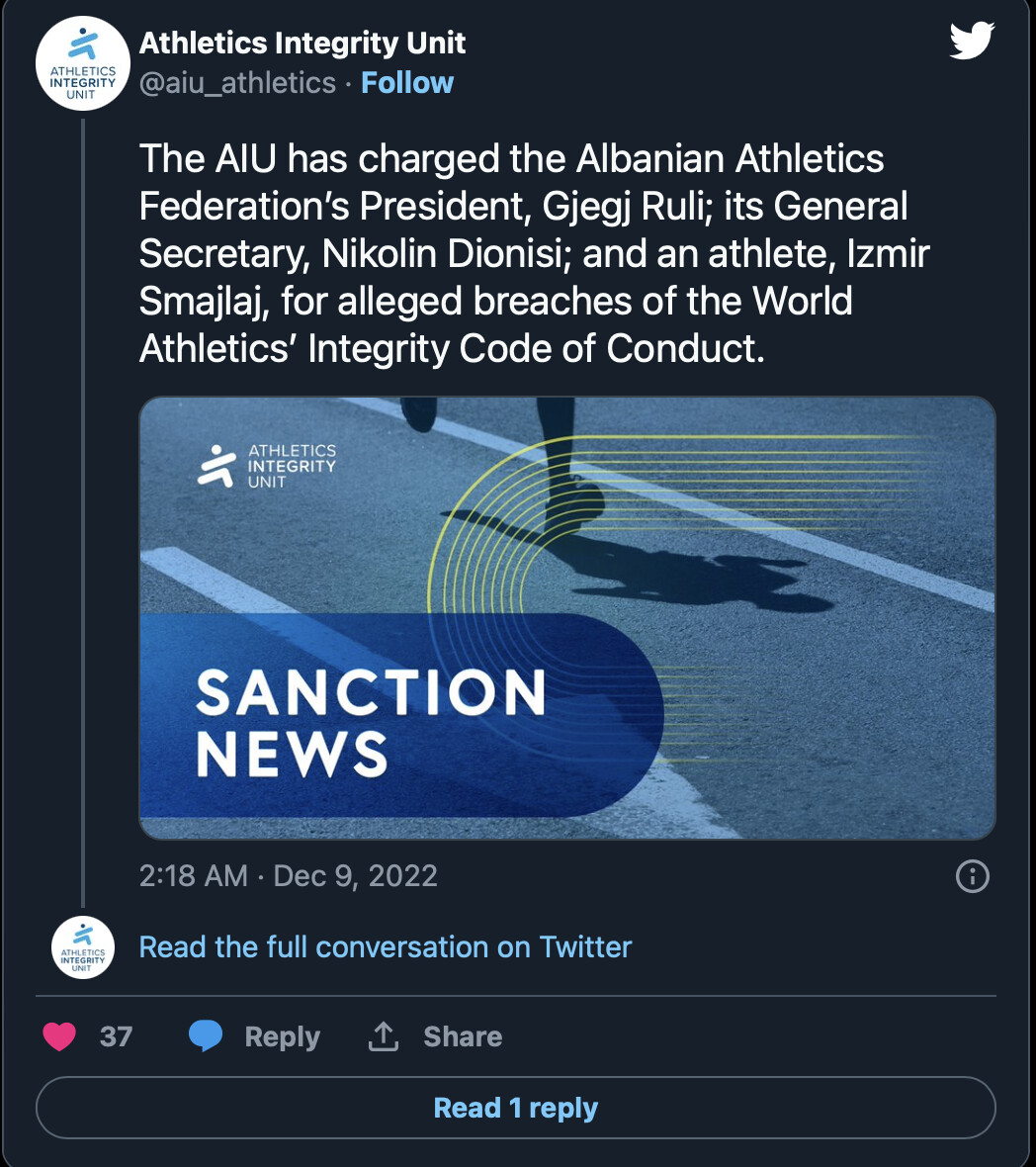Click the Twitter bird logo

pyautogui.click(x=971, y=42)
